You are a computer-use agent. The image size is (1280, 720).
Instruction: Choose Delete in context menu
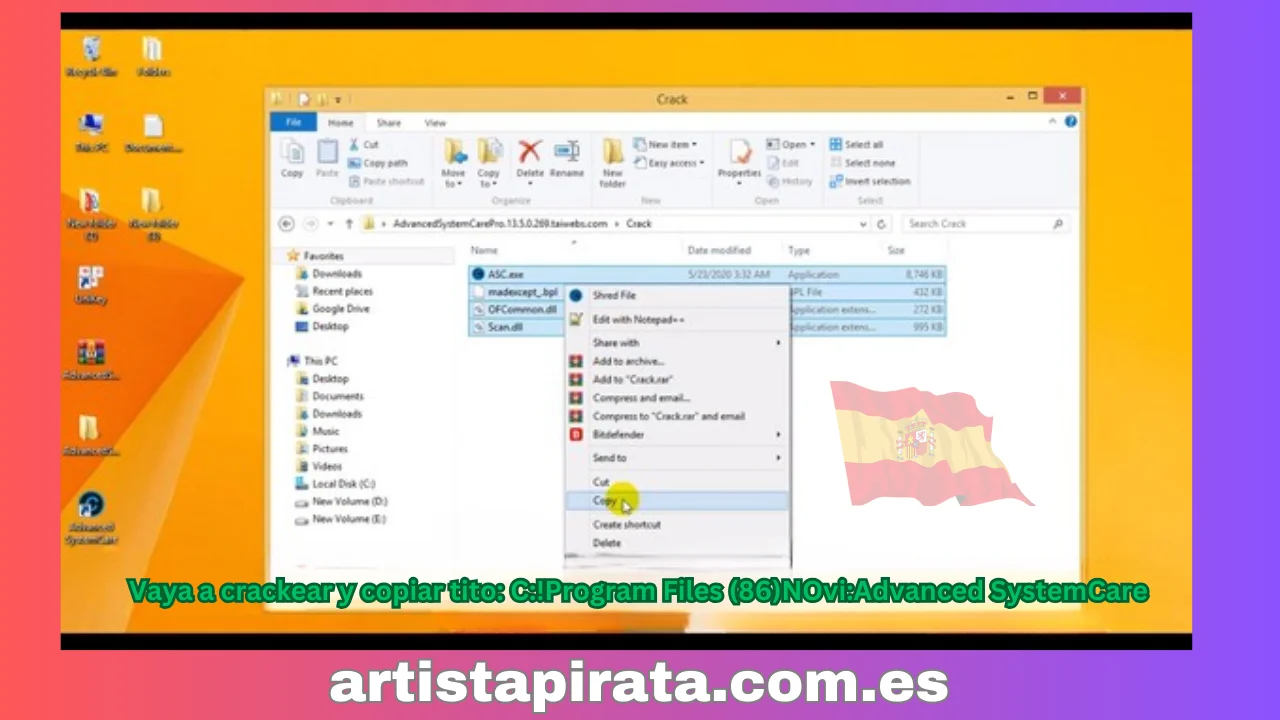point(677,543)
